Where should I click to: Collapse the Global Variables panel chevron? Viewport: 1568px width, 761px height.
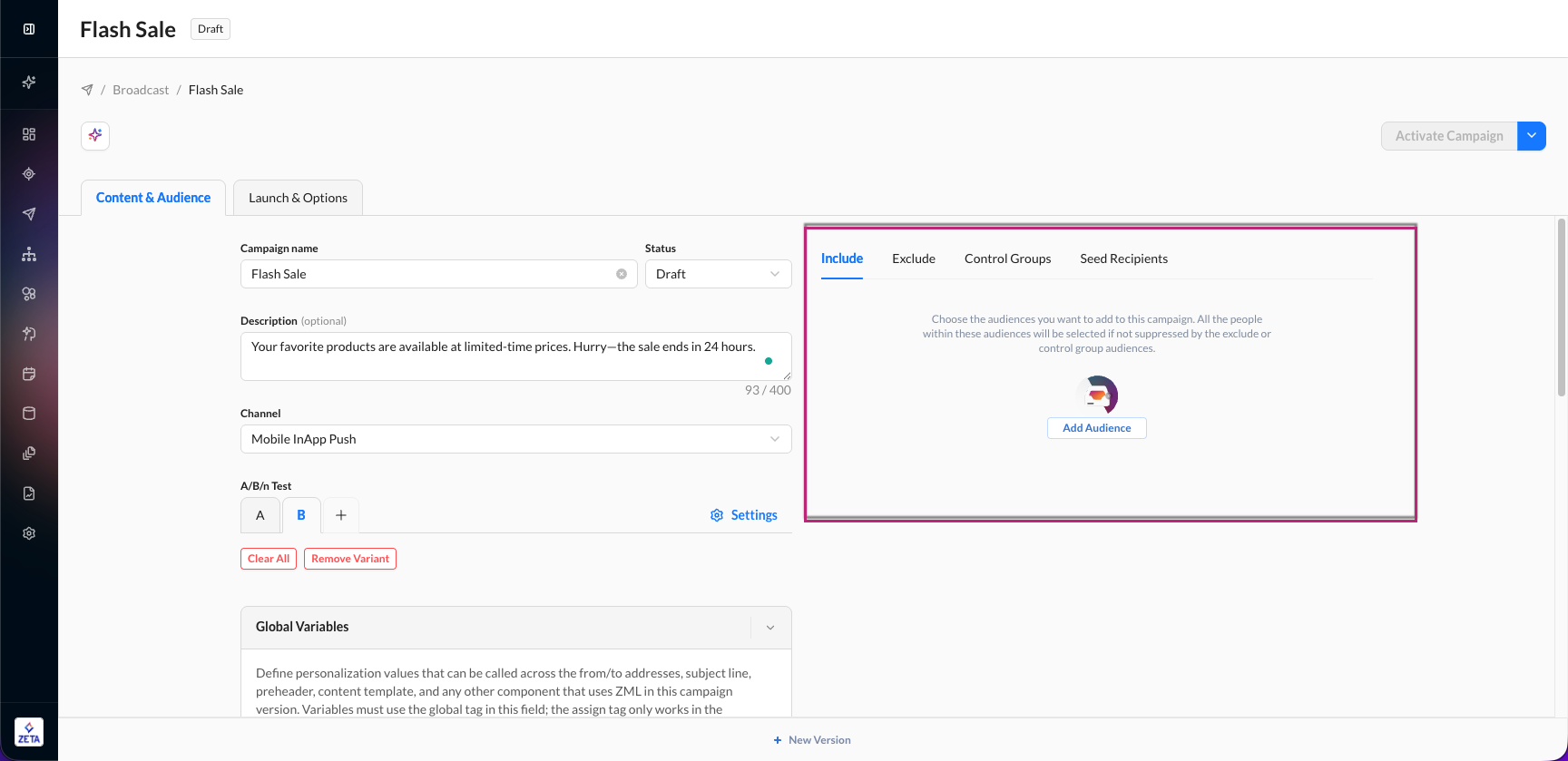click(770, 628)
